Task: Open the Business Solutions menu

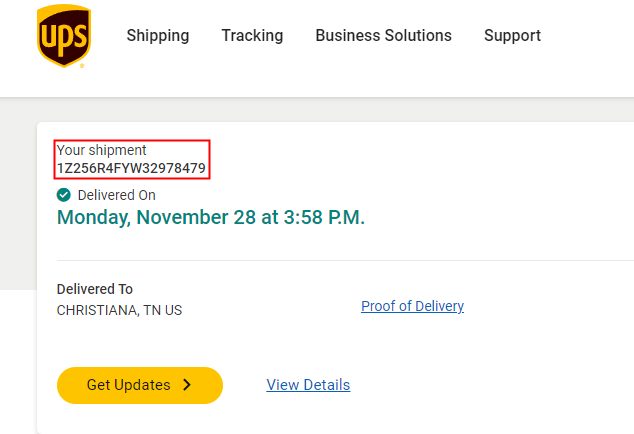Action: [x=383, y=36]
